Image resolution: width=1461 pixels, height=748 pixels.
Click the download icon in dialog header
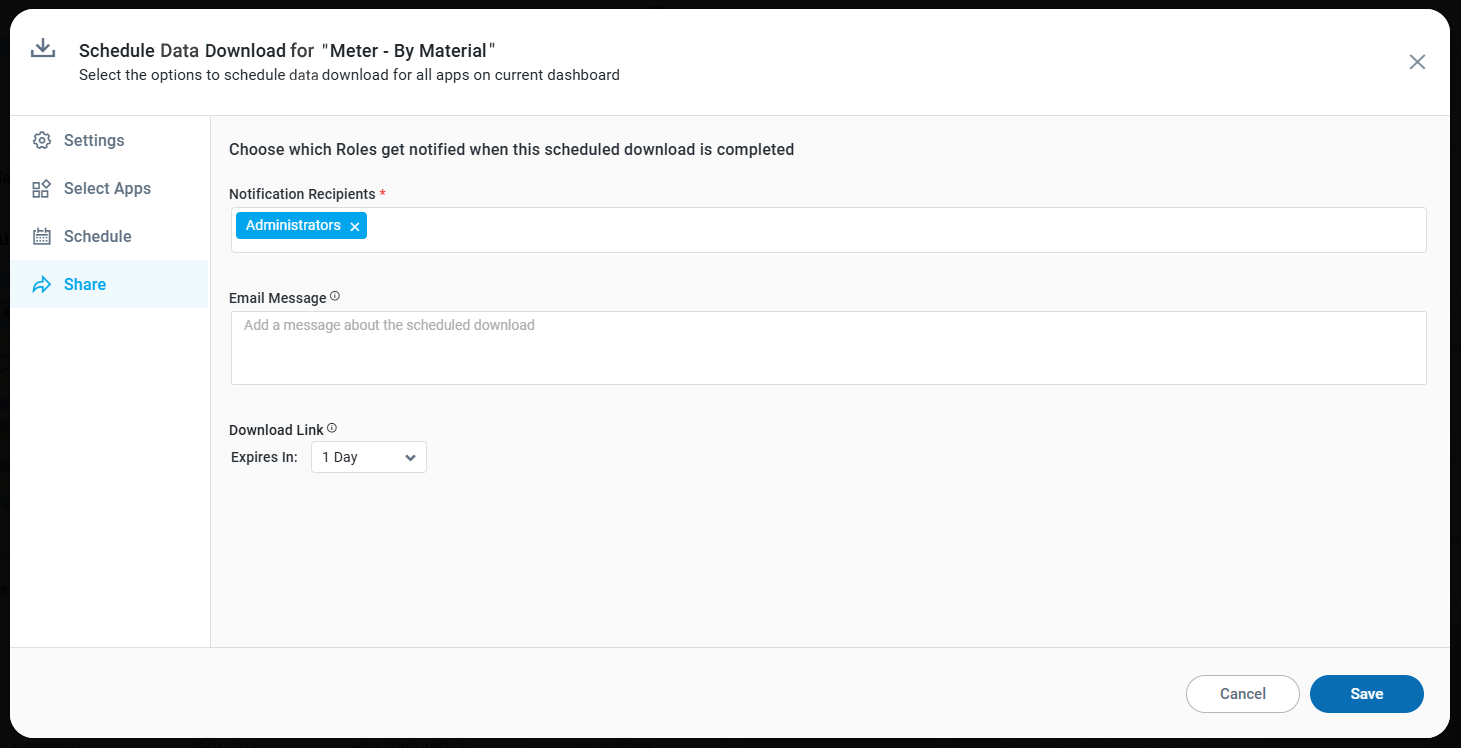[42, 49]
